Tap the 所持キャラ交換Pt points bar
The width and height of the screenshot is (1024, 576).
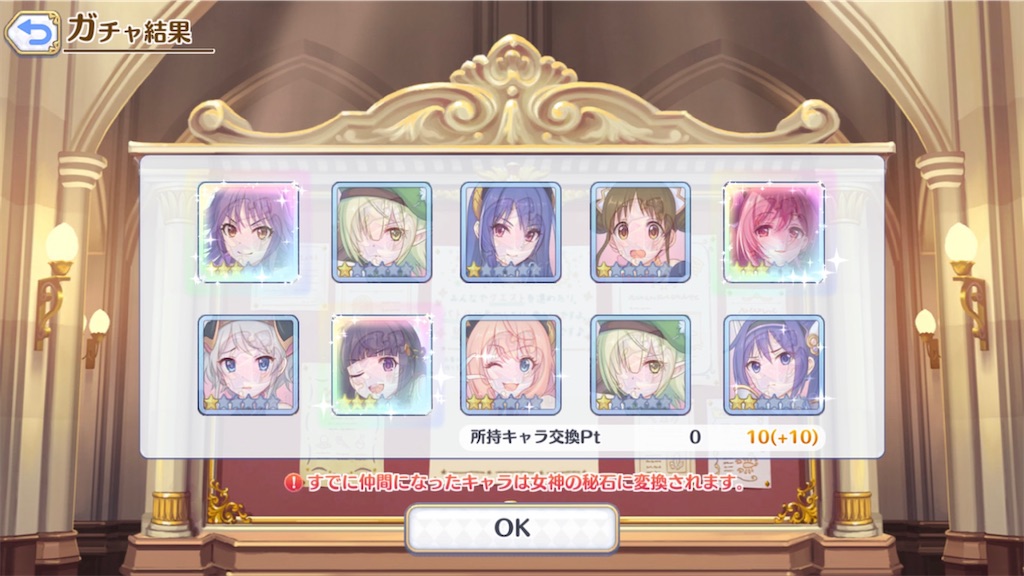pos(642,437)
